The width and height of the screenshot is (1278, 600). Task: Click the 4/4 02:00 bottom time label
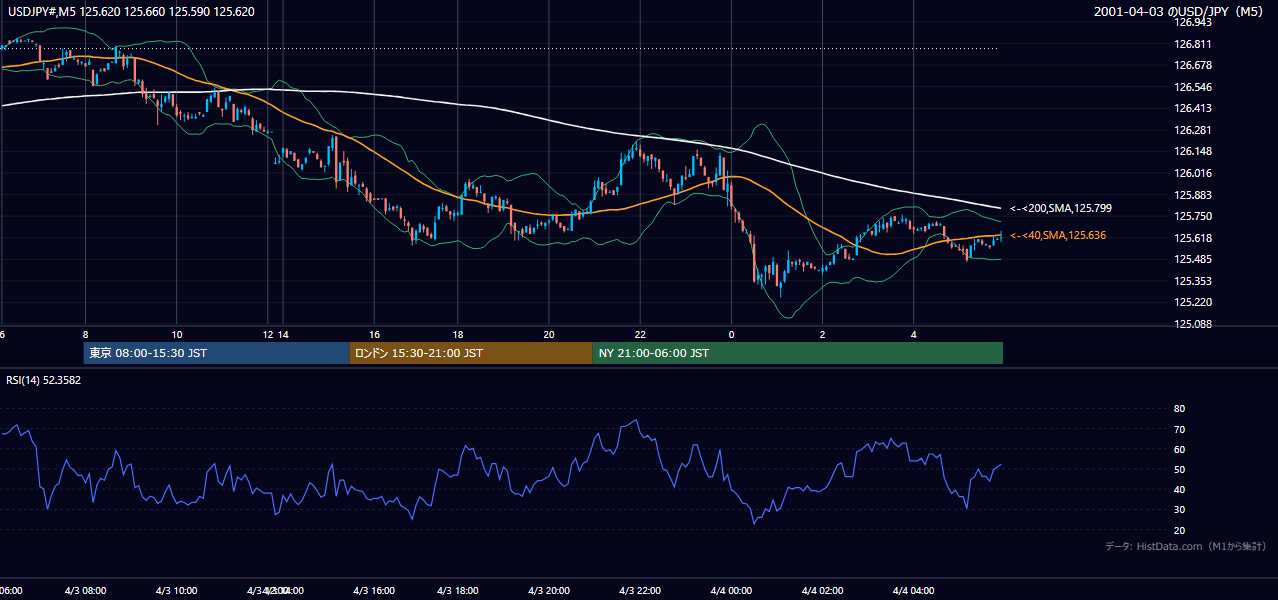(822, 590)
